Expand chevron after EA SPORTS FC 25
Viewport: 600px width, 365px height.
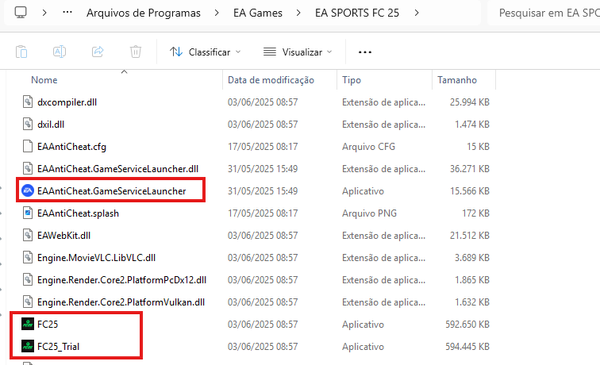click(x=416, y=13)
